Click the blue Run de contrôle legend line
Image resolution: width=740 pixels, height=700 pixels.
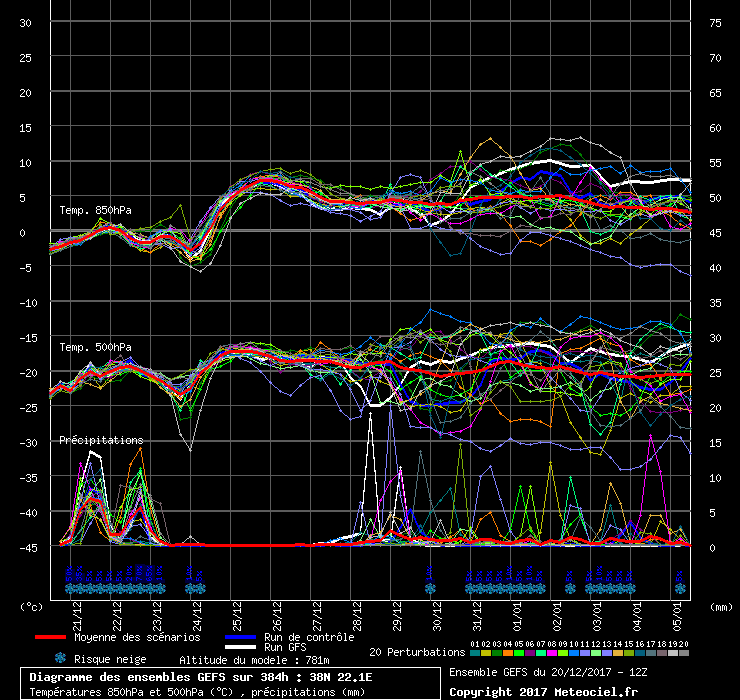click(241, 637)
